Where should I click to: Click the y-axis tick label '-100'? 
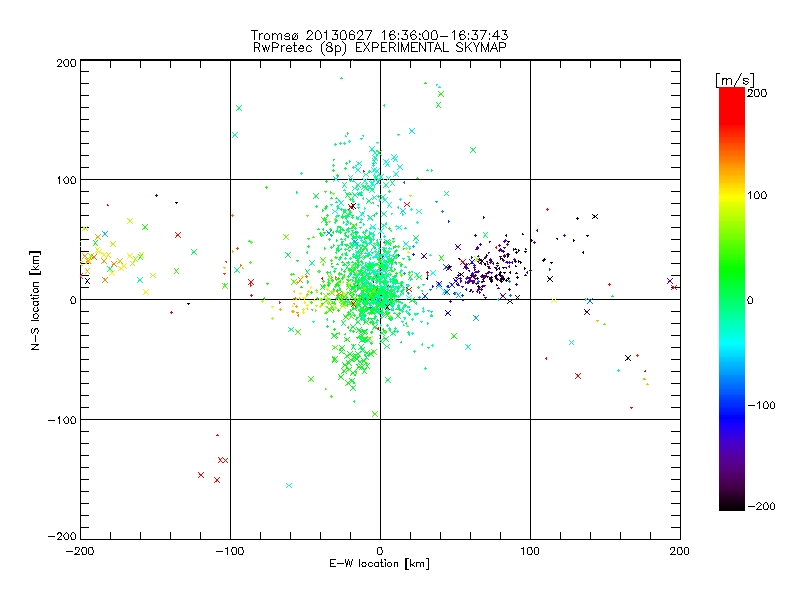[x=62, y=420]
